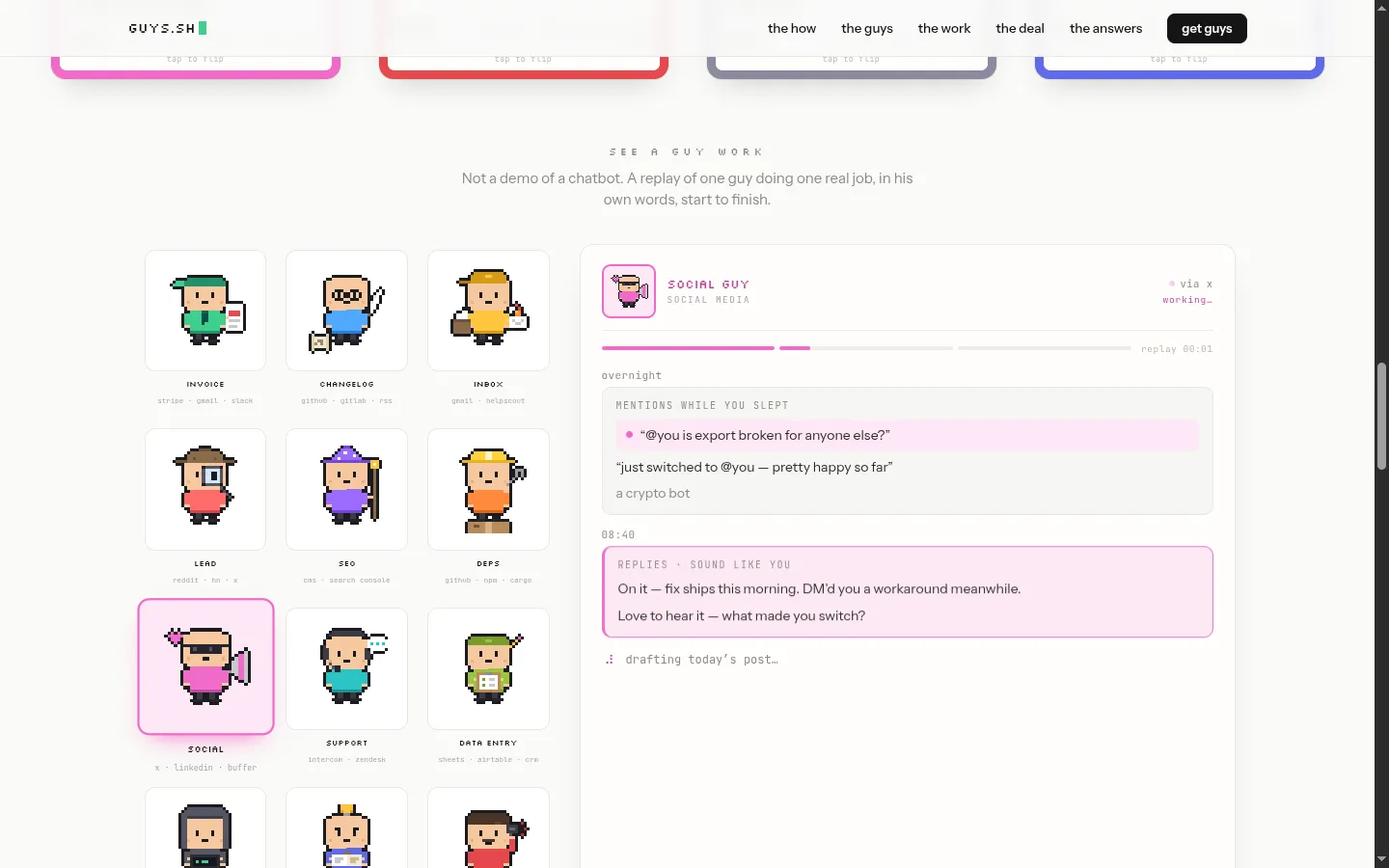Open "the how" nav item
Image resolution: width=1389 pixels, height=868 pixels.
(792, 28)
